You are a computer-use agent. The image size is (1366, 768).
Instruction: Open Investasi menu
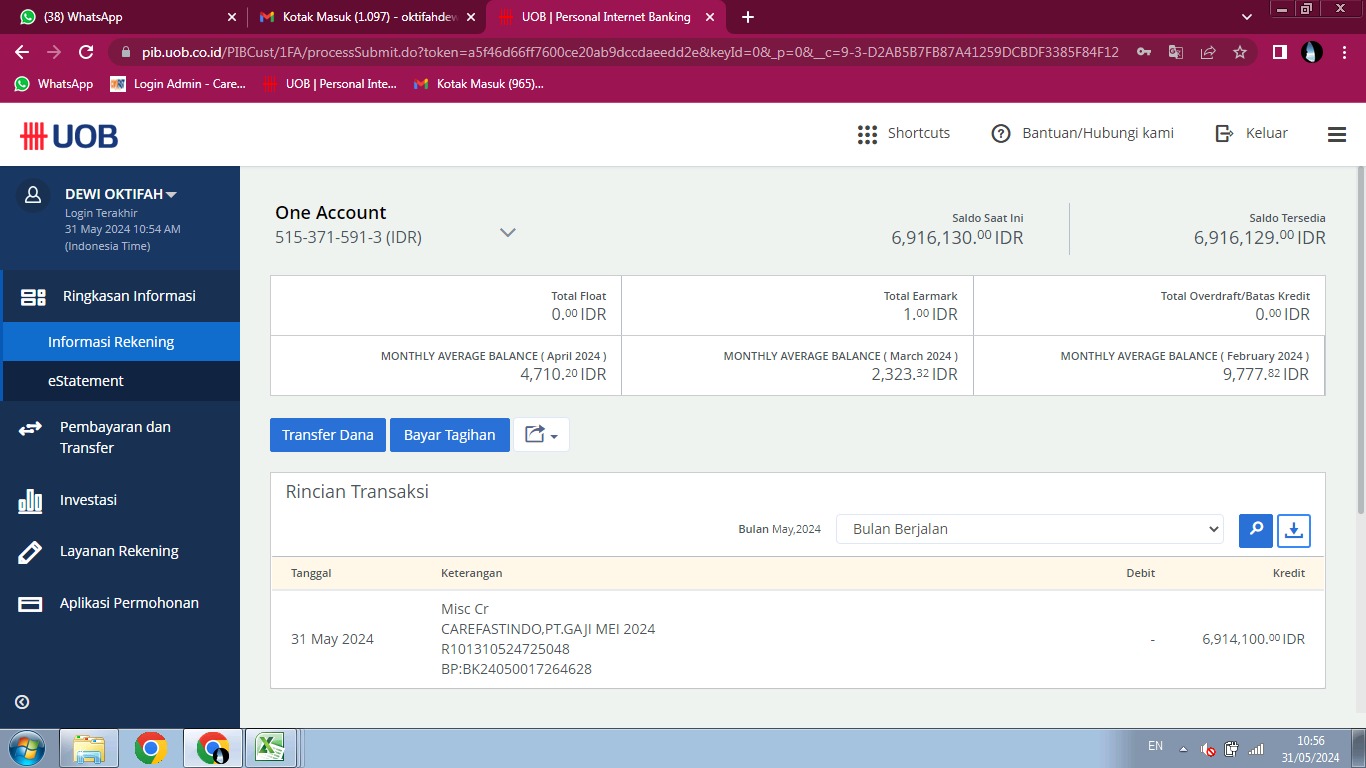(x=120, y=500)
